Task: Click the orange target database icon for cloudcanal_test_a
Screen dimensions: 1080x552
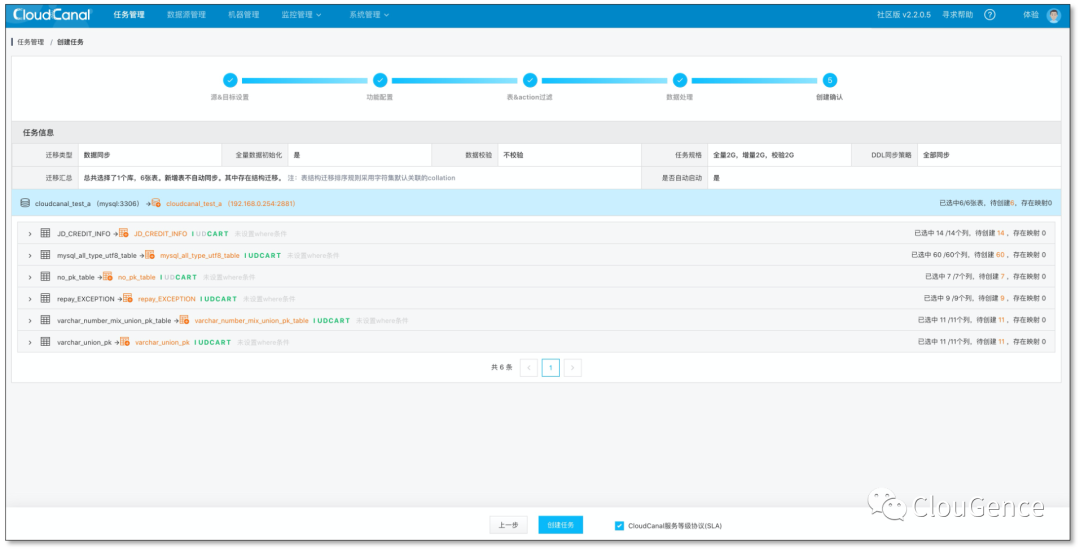Action: pos(156,203)
